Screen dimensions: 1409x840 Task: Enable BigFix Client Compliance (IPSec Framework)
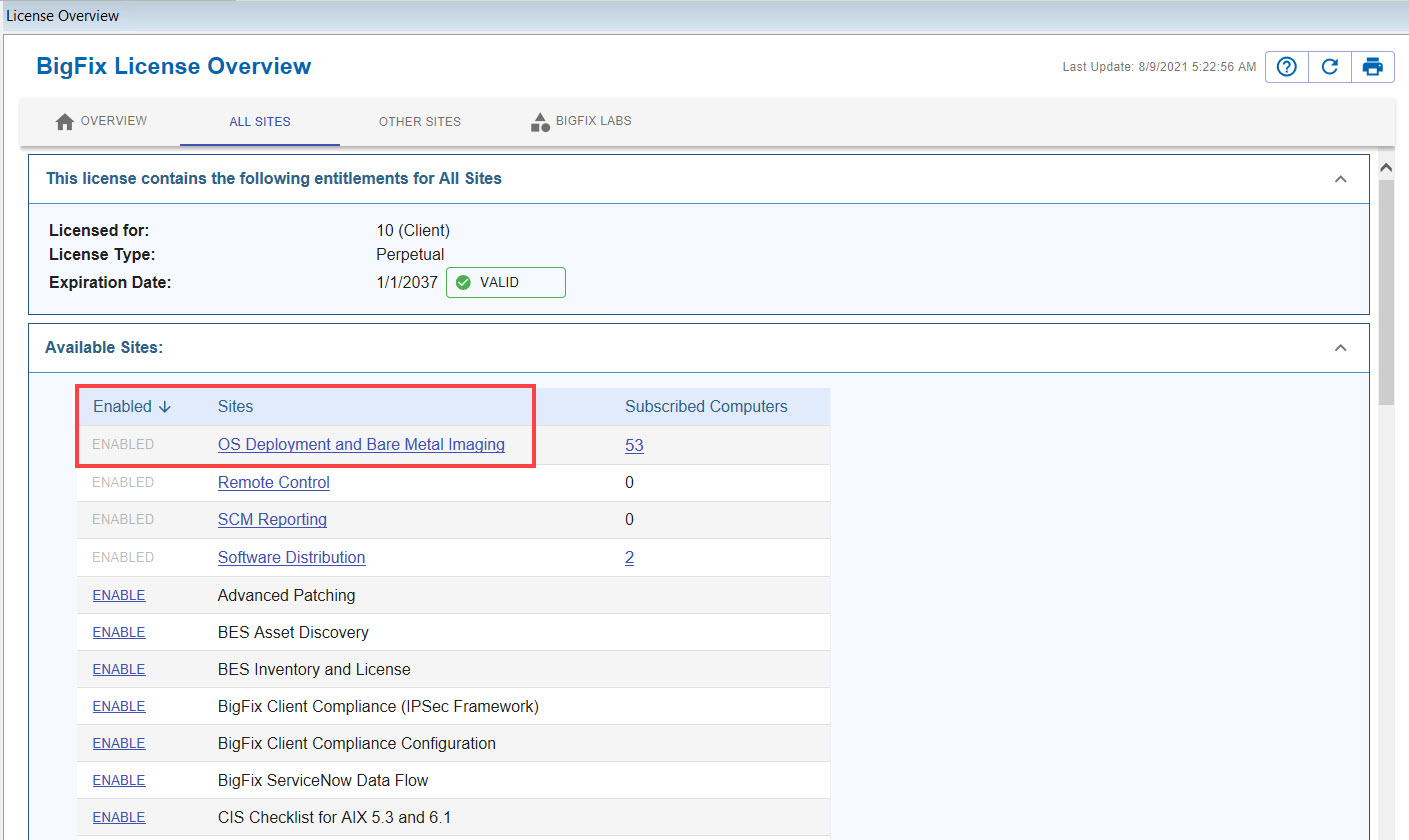[x=119, y=706]
